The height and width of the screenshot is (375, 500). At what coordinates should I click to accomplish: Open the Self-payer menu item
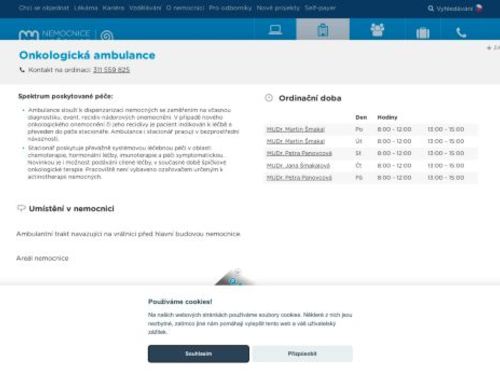[x=320, y=8]
